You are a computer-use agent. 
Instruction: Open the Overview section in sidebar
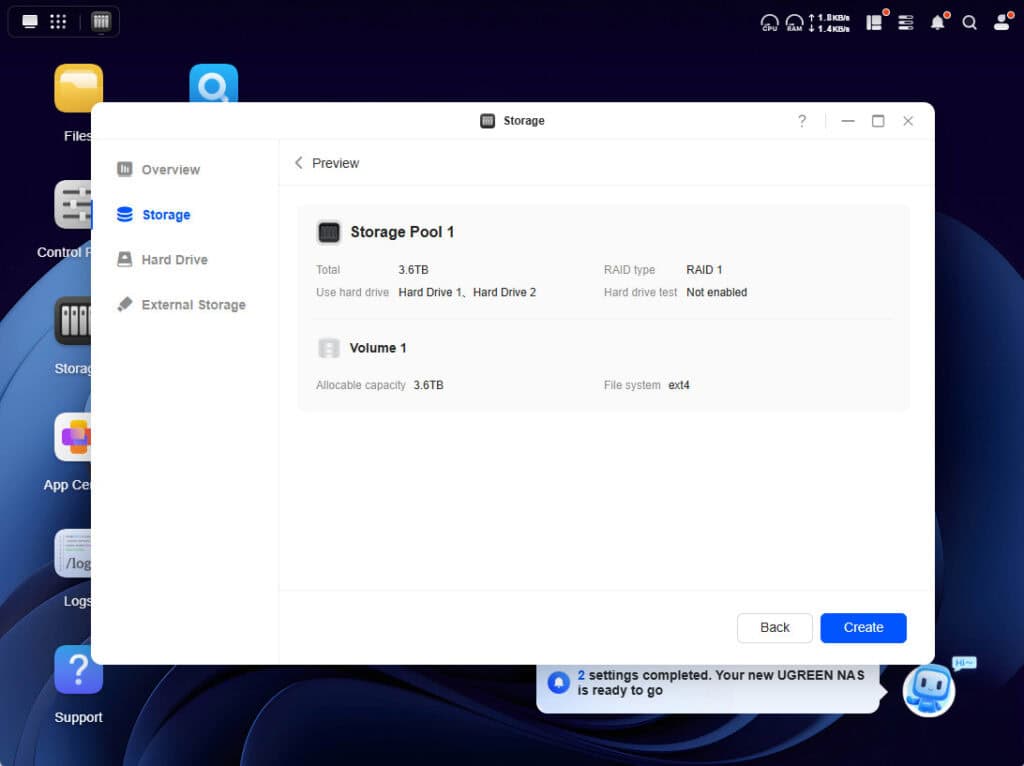(170, 170)
